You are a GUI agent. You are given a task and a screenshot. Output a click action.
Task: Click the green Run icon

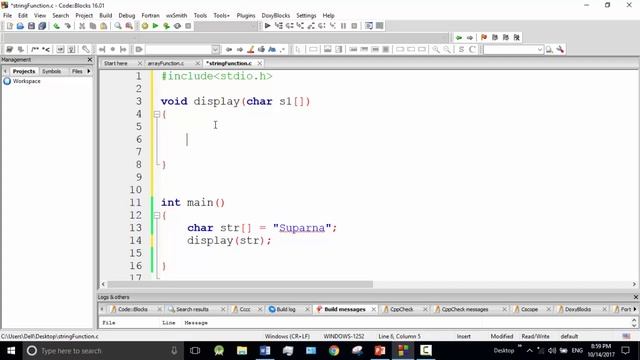pos(156,26)
